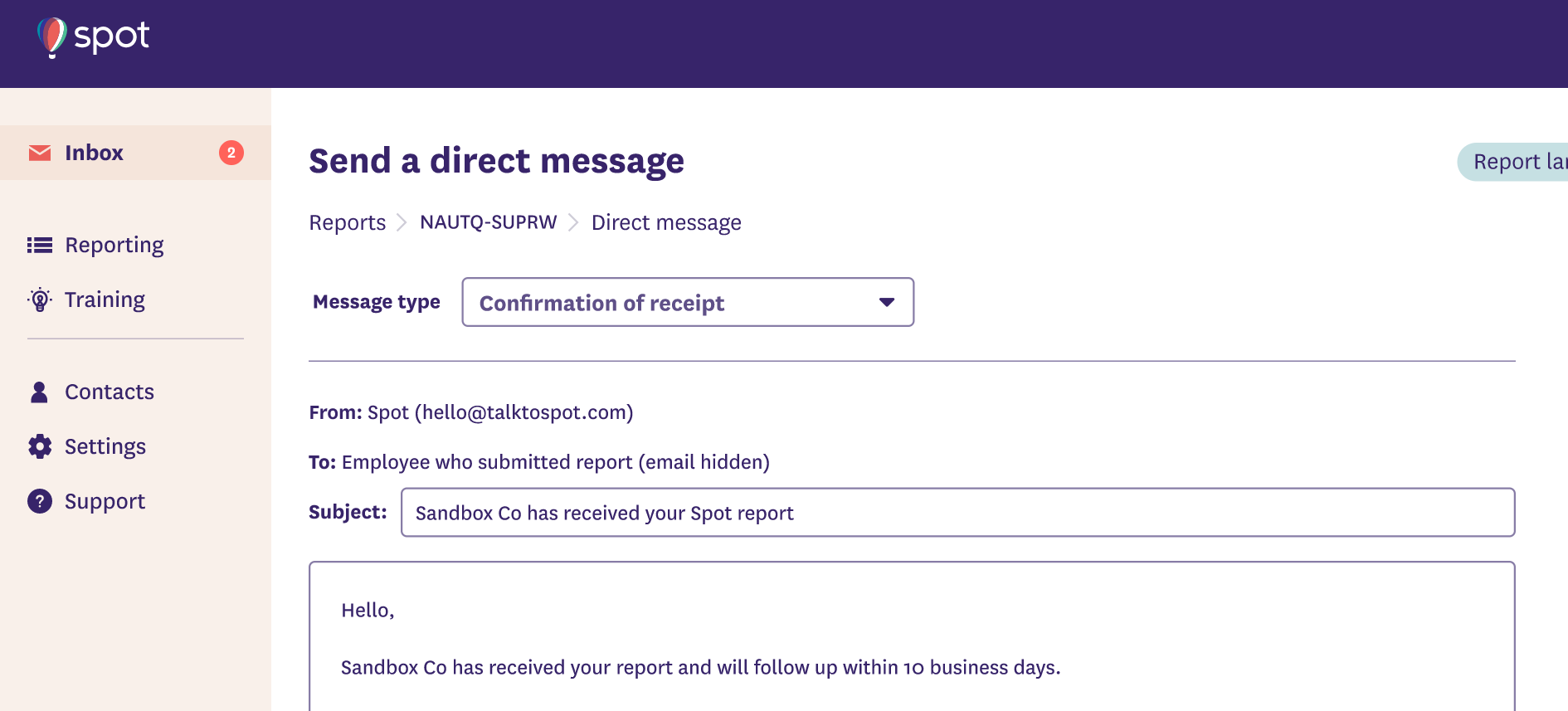
Task: Click the Contacts person icon
Action: 39,392
